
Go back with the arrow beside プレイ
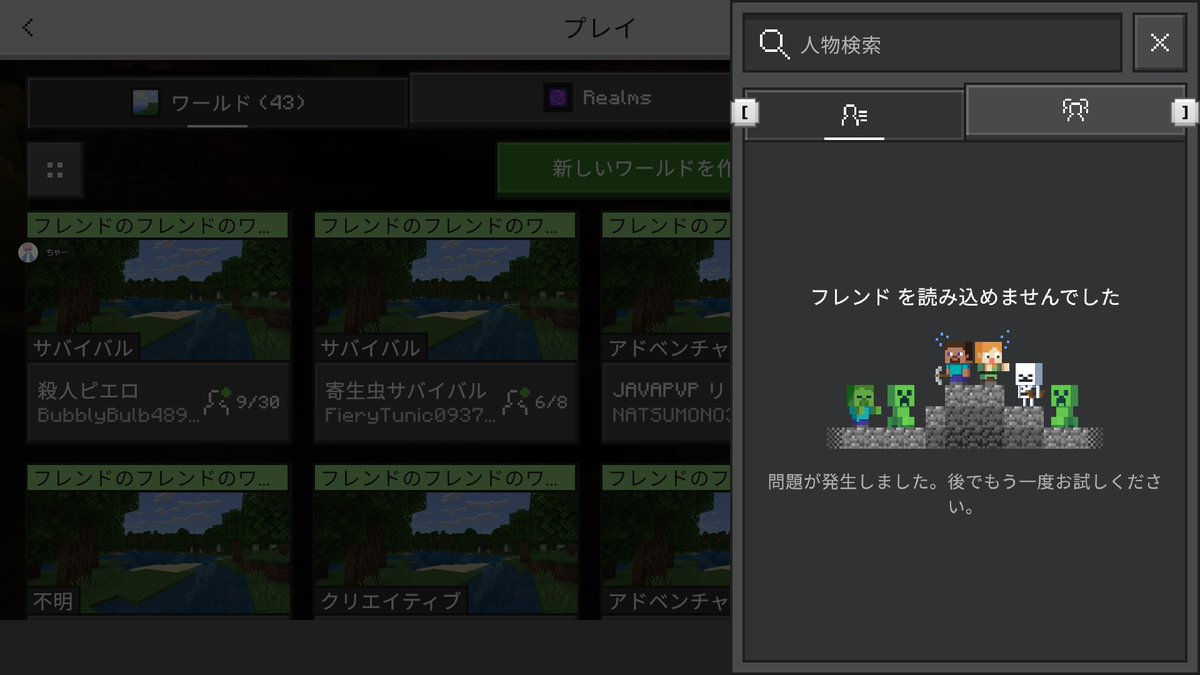tap(27, 28)
